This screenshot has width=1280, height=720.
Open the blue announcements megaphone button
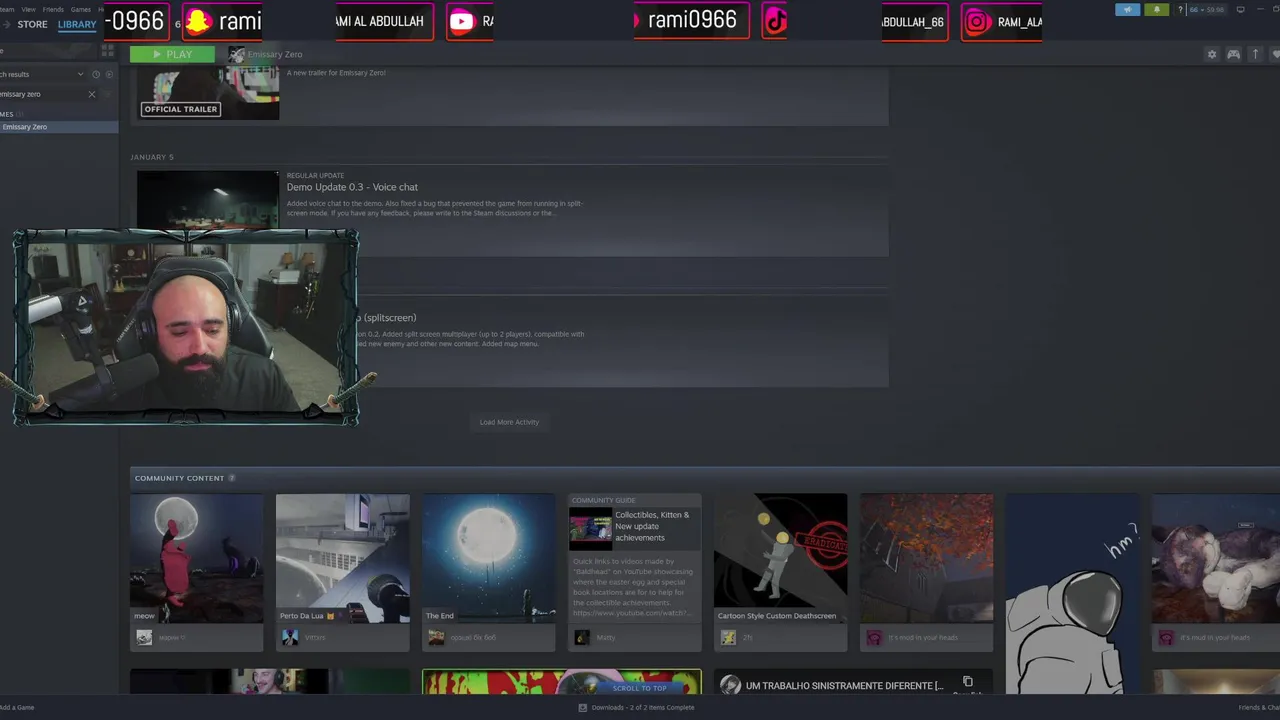(x=1127, y=10)
